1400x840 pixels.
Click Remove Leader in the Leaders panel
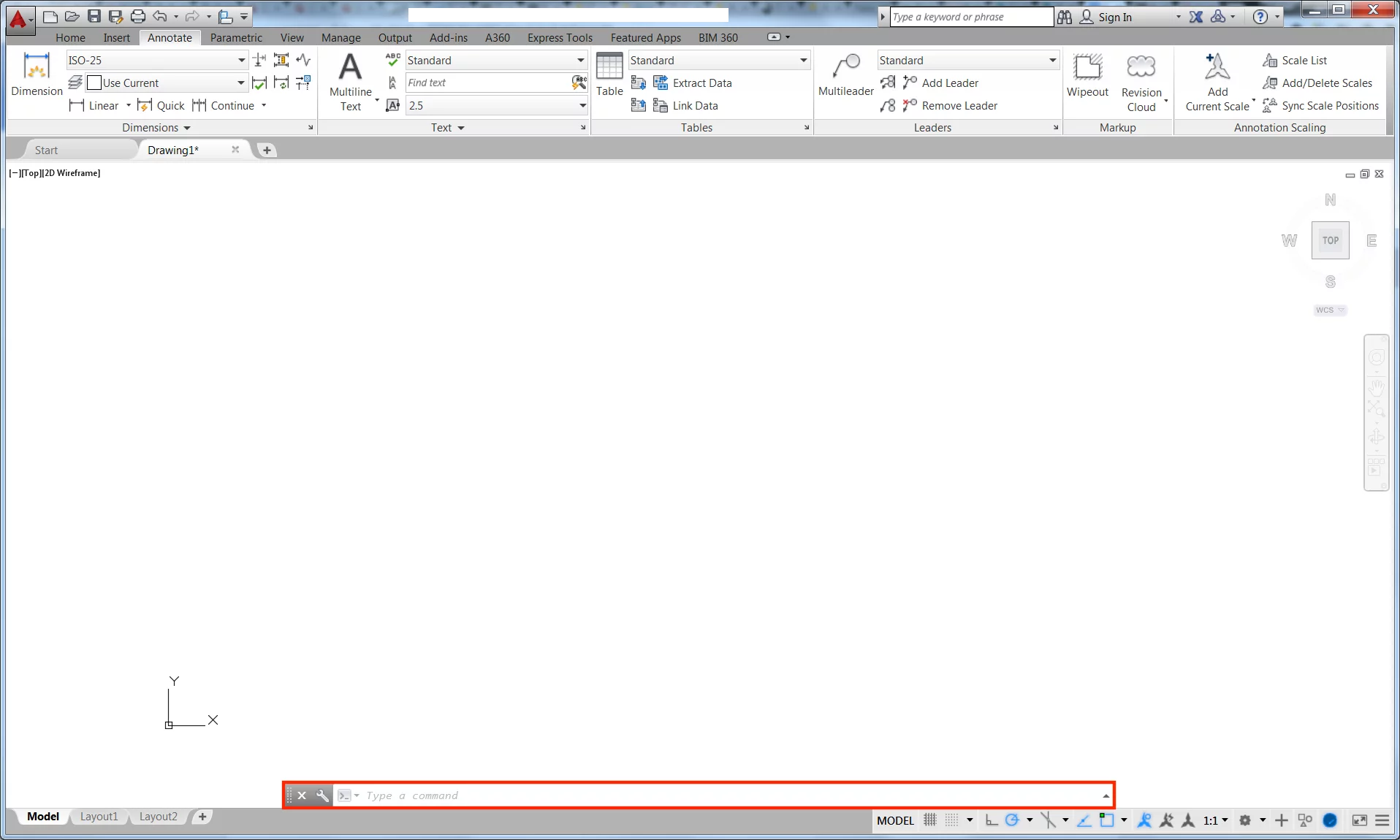point(959,105)
